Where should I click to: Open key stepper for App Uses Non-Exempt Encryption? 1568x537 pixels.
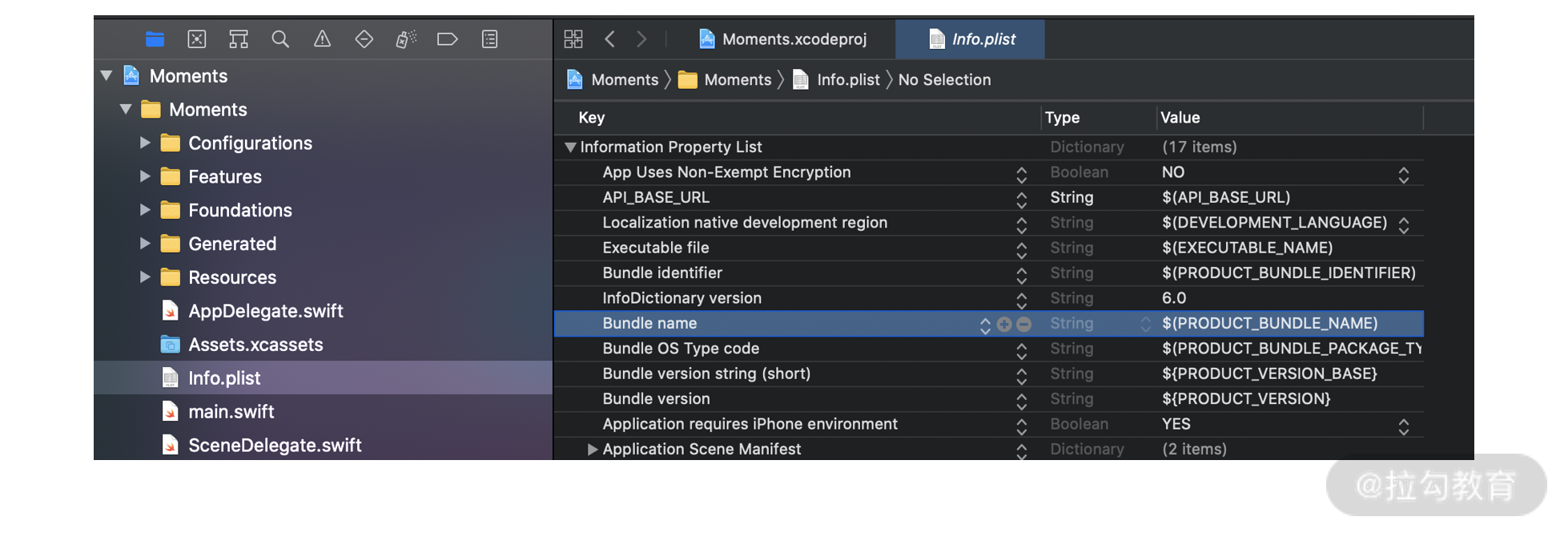click(1022, 175)
